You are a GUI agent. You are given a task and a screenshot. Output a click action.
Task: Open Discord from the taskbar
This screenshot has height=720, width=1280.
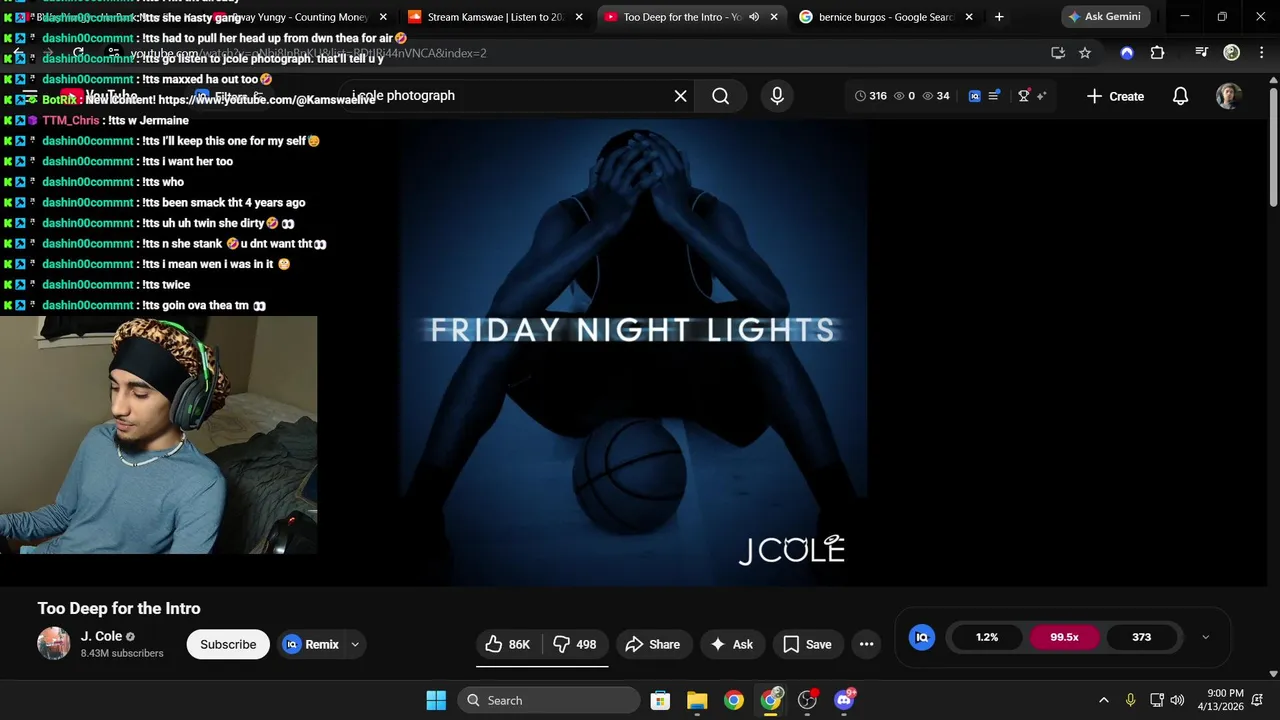pos(844,700)
